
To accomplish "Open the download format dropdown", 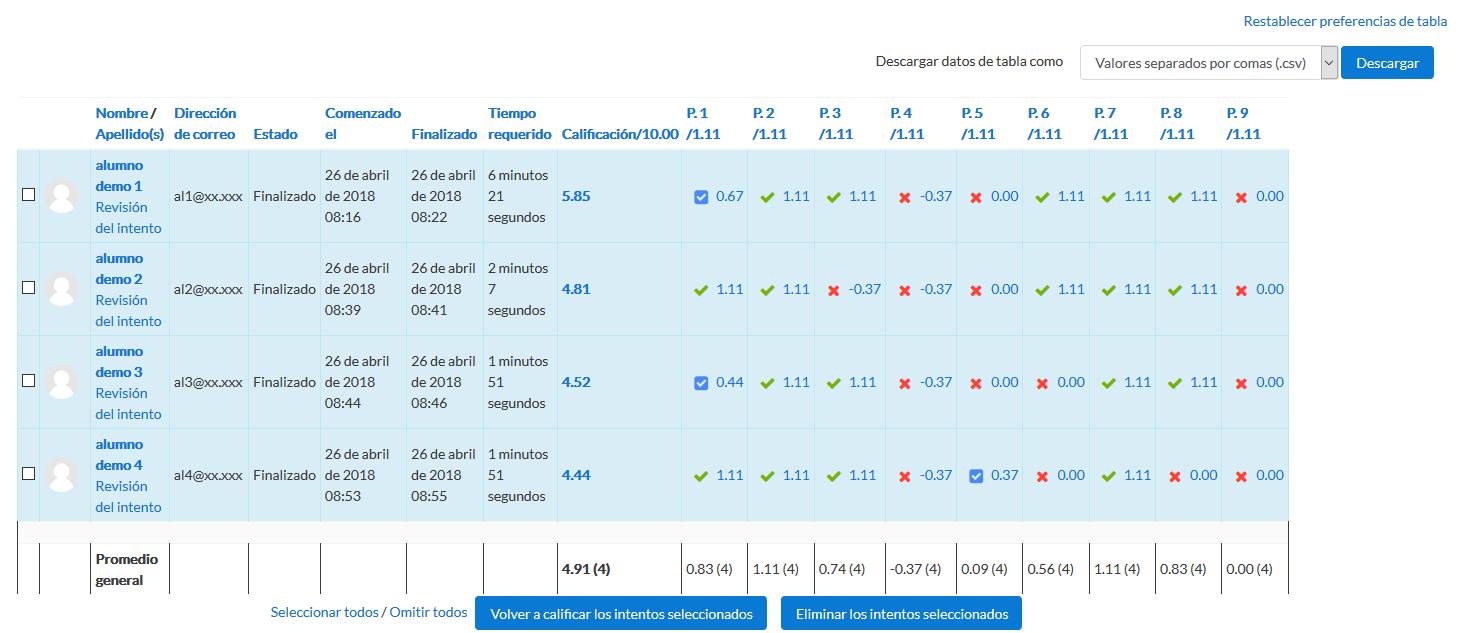I will click(1208, 62).
